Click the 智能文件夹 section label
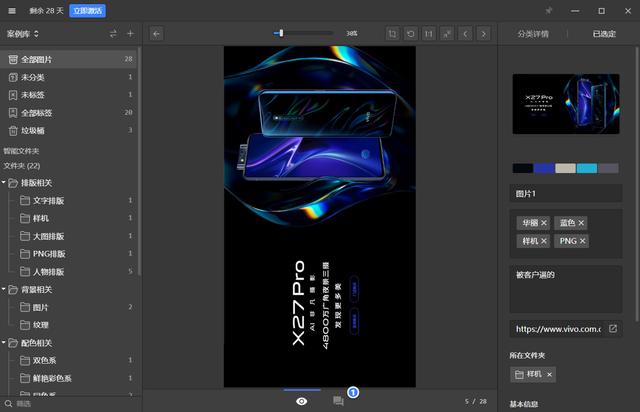Image resolution: width=640 pixels, height=412 pixels. pos(21,151)
